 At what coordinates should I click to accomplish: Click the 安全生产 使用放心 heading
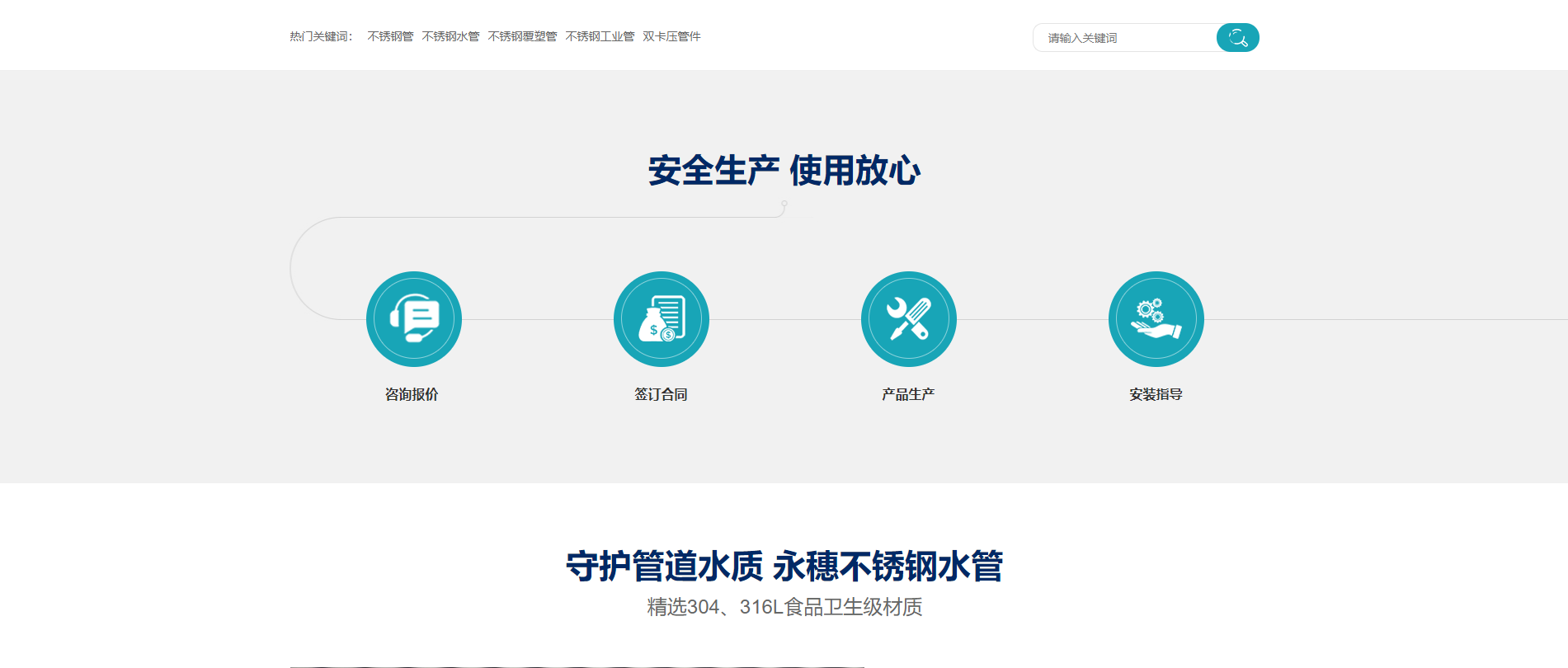point(784,171)
